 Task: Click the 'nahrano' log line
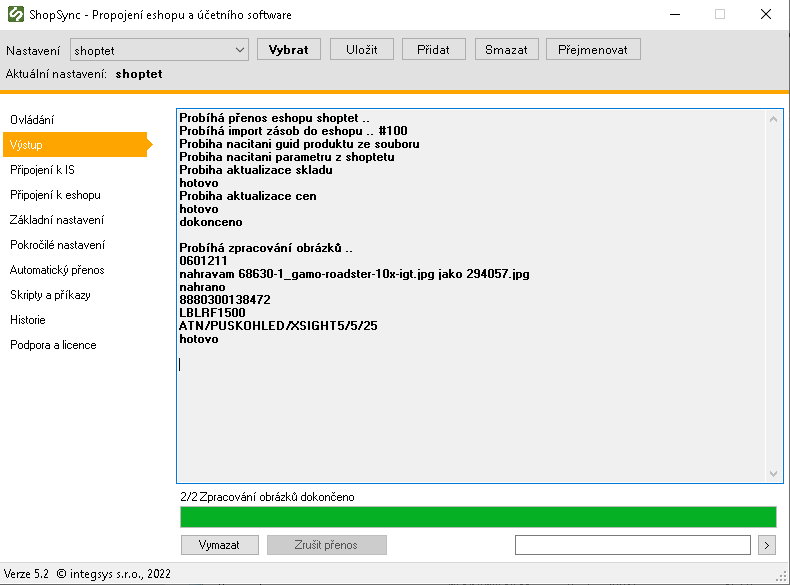202,287
